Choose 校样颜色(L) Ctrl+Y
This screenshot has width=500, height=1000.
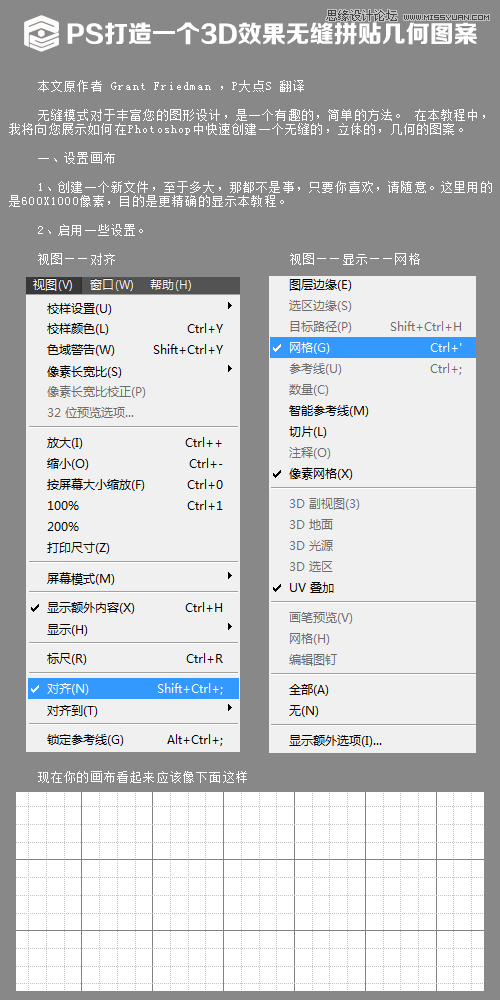pos(133,329)
